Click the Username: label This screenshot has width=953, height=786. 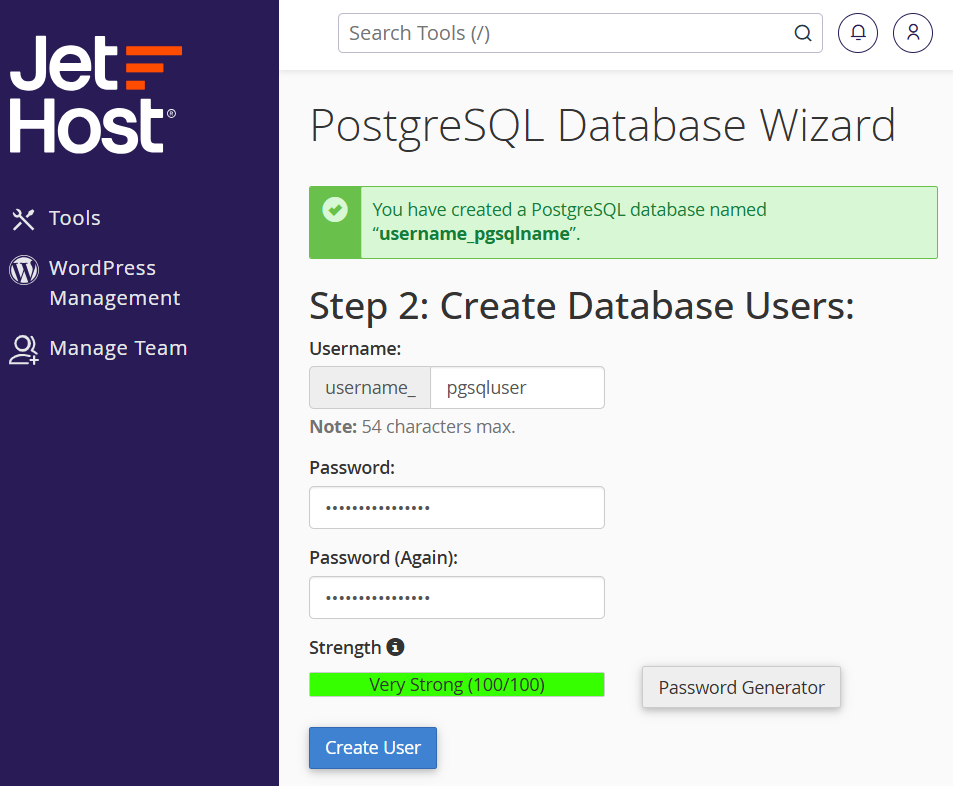click(x=355, y=349)
